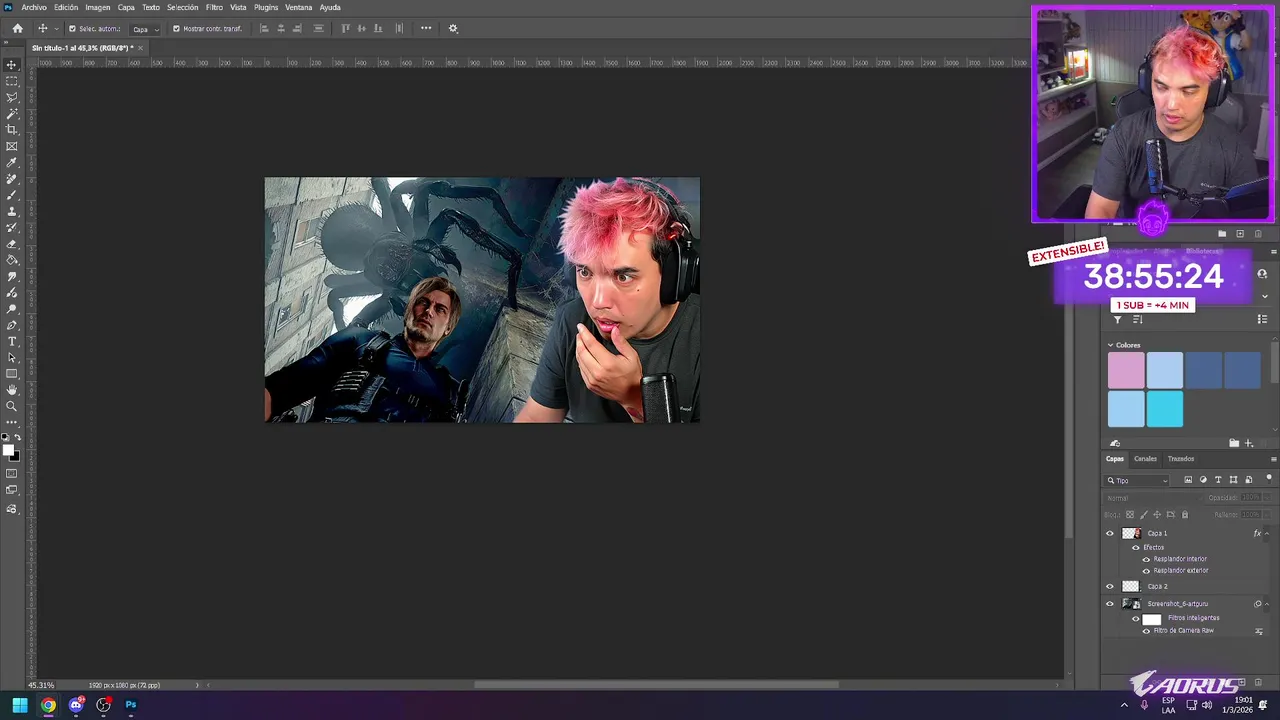
Task: Select the Eyedropper tool
Action: [12, 162]
